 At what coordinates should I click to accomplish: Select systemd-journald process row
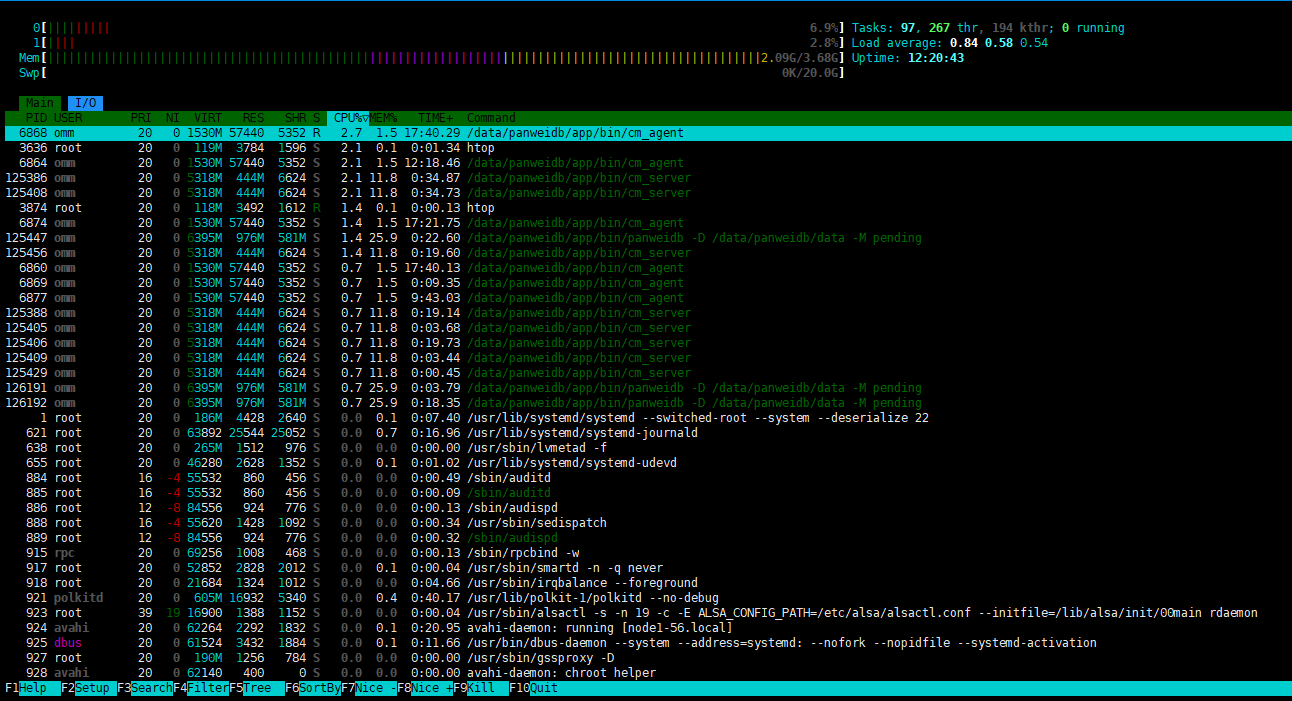(646, 433)
